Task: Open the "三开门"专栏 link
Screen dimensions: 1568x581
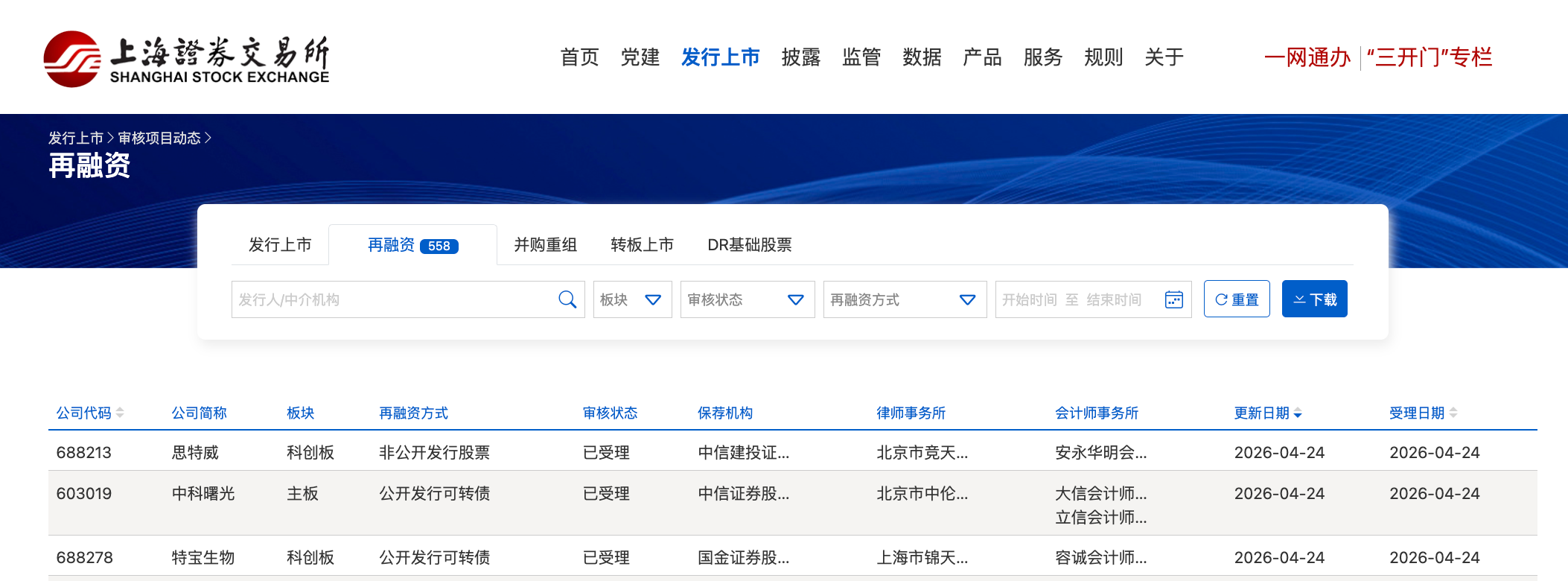Action: [1429, 57]
